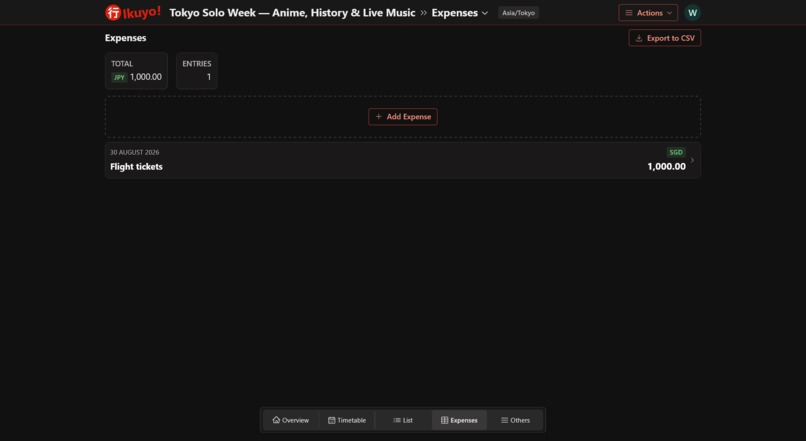Screen dimensions: 806x441
Task: Open the Others tab
Action: pyautogui.click(x=515, y=420)
